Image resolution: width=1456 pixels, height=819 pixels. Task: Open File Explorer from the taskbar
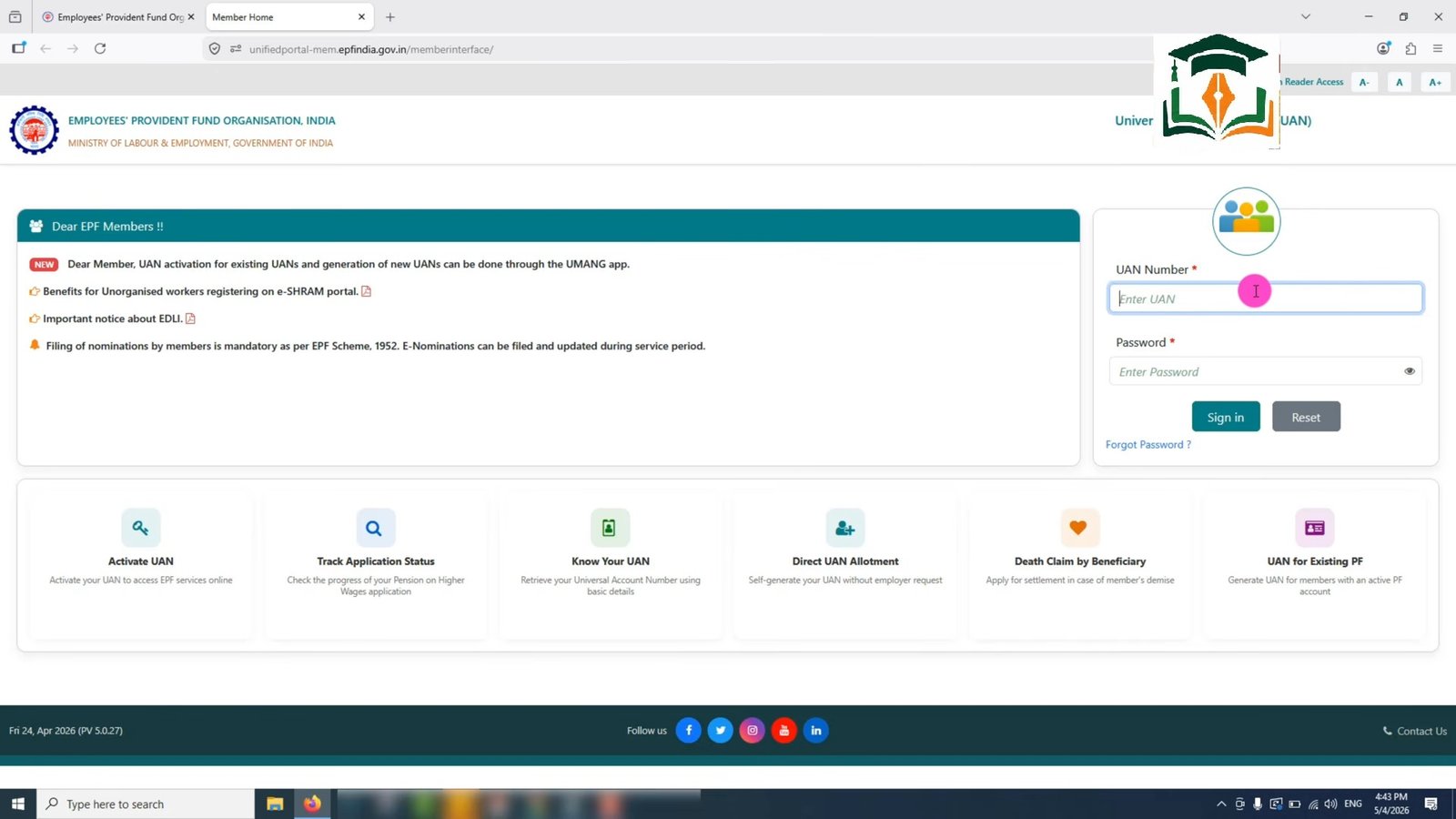tap(275, 804)
